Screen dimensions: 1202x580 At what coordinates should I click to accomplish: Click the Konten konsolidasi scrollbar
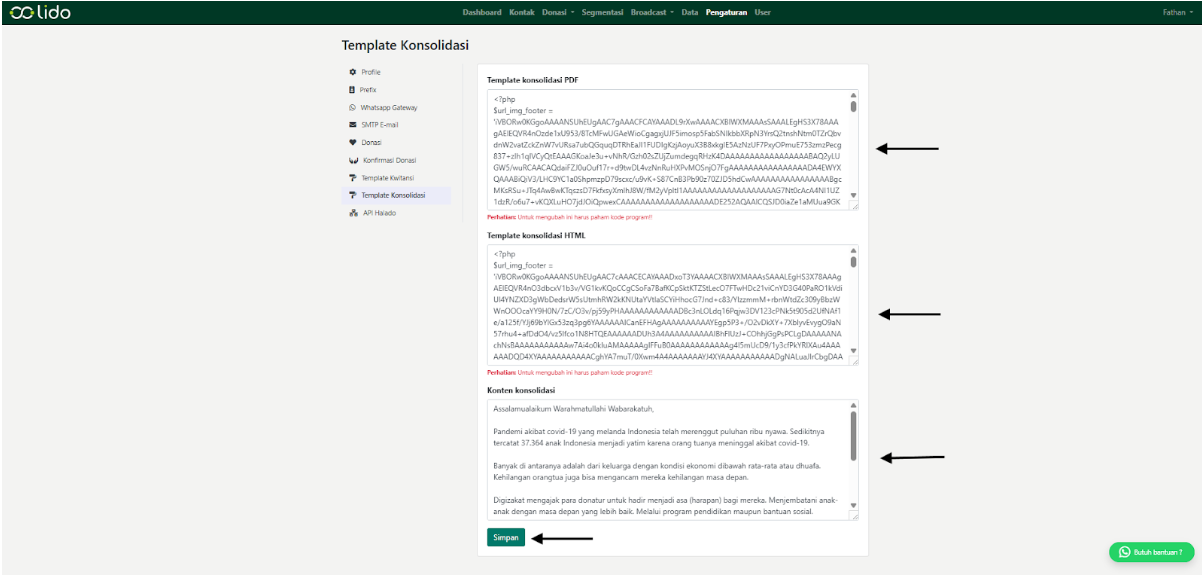(x=853, y=435)
